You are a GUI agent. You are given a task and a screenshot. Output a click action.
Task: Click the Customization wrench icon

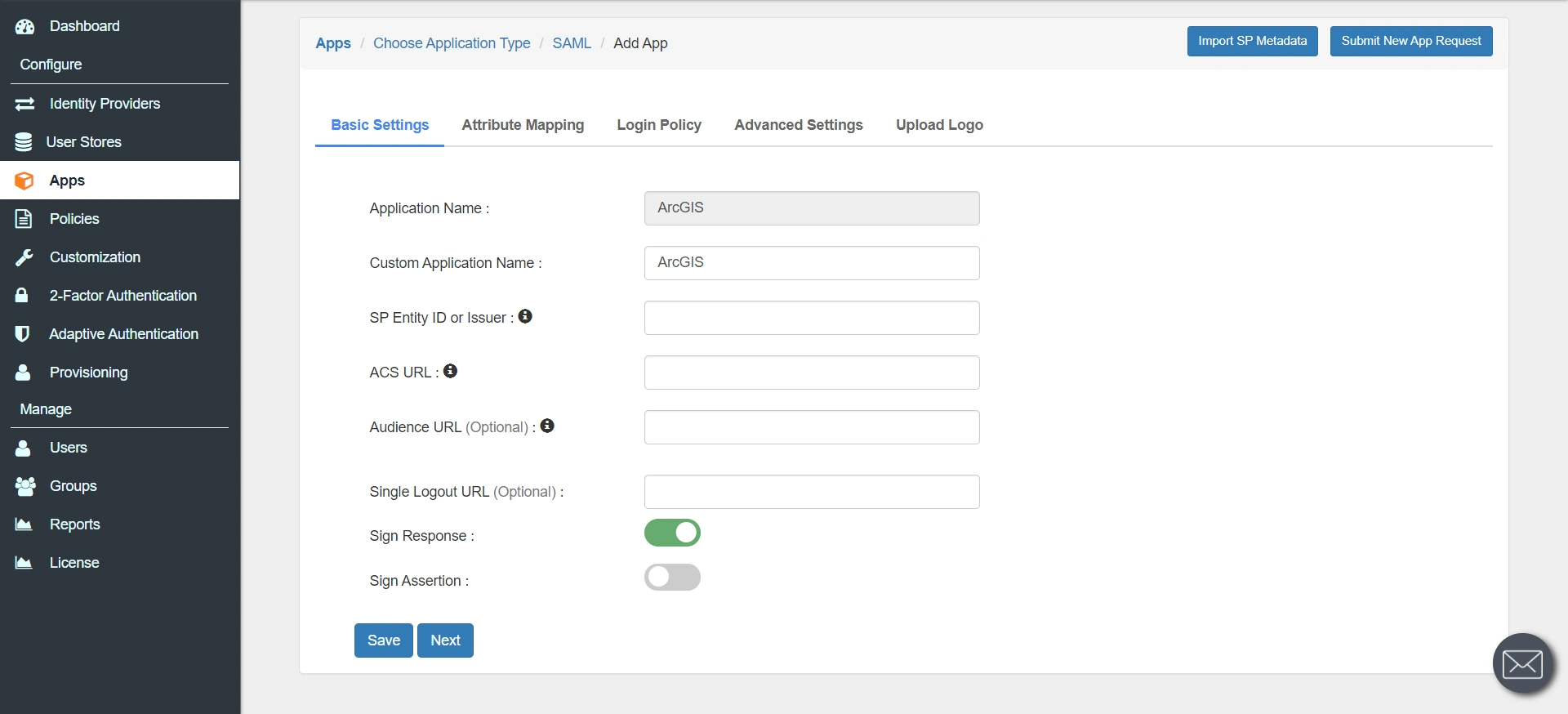[x=24, y=257]
